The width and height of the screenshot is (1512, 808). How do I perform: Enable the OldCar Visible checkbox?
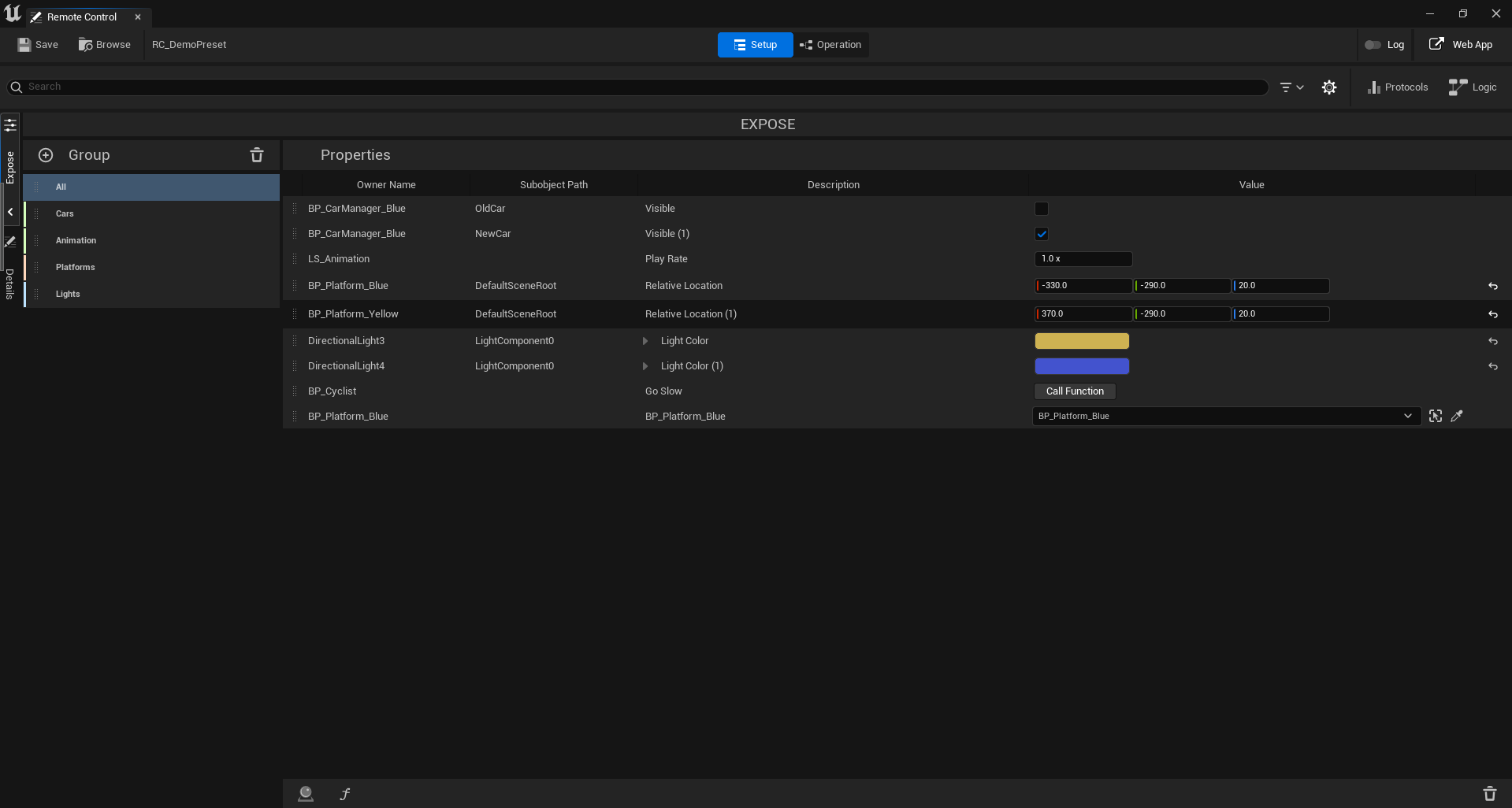pos(1042,209)
